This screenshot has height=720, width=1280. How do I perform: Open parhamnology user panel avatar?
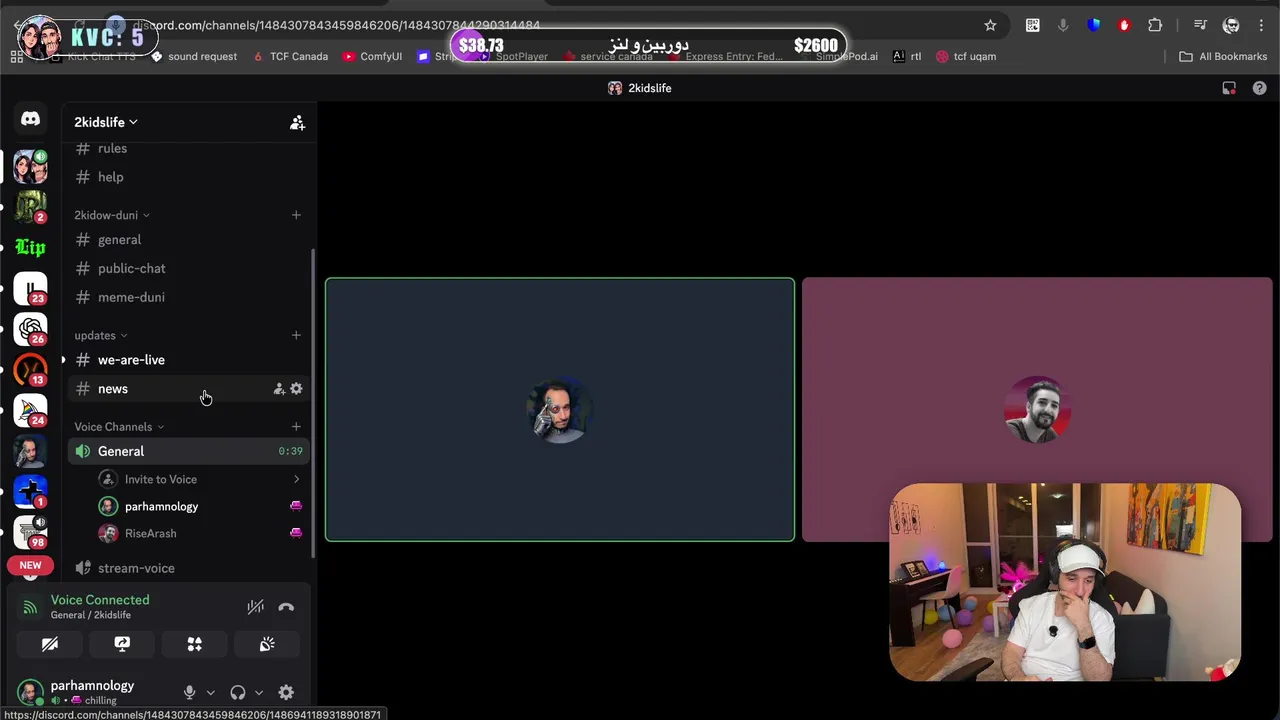click(x=31, y=692)
